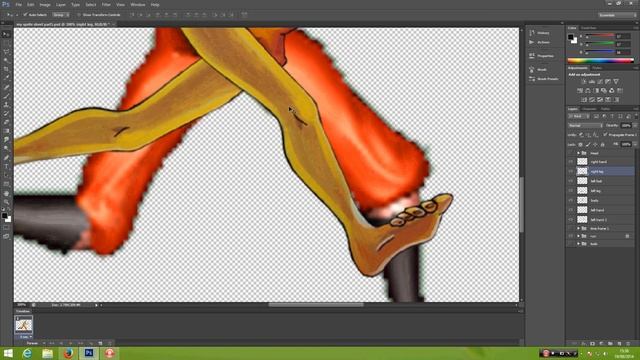Click lock transparent pixels icon
Screen dimensions: 640x360
(580, 144)
